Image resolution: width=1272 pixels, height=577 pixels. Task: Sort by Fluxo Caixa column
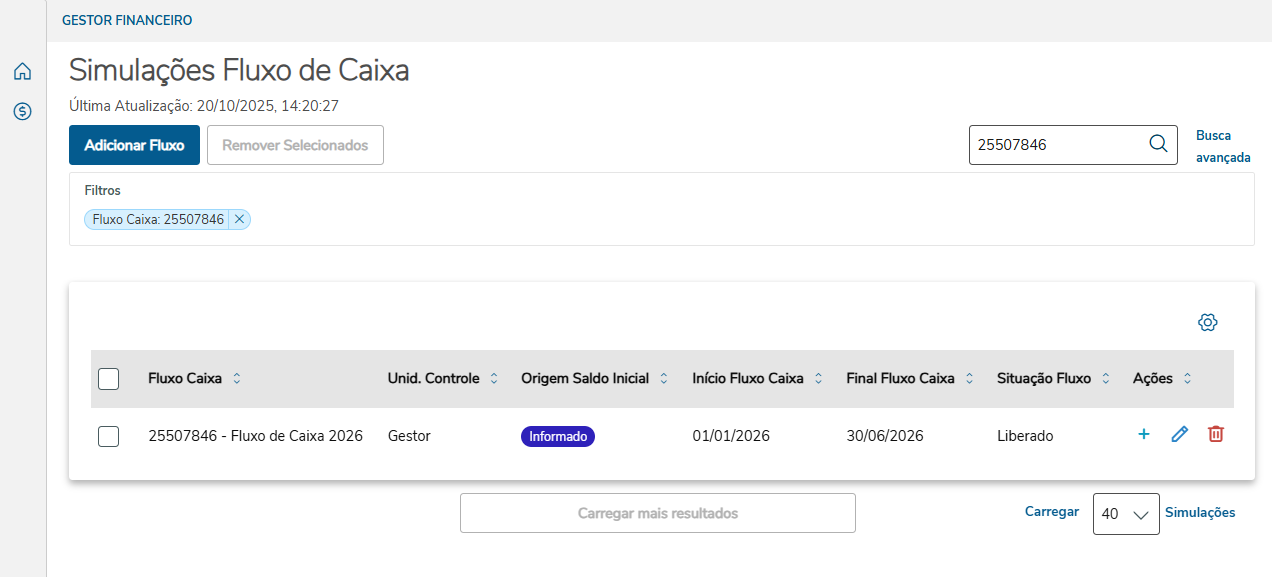click(x=237, y=379)
